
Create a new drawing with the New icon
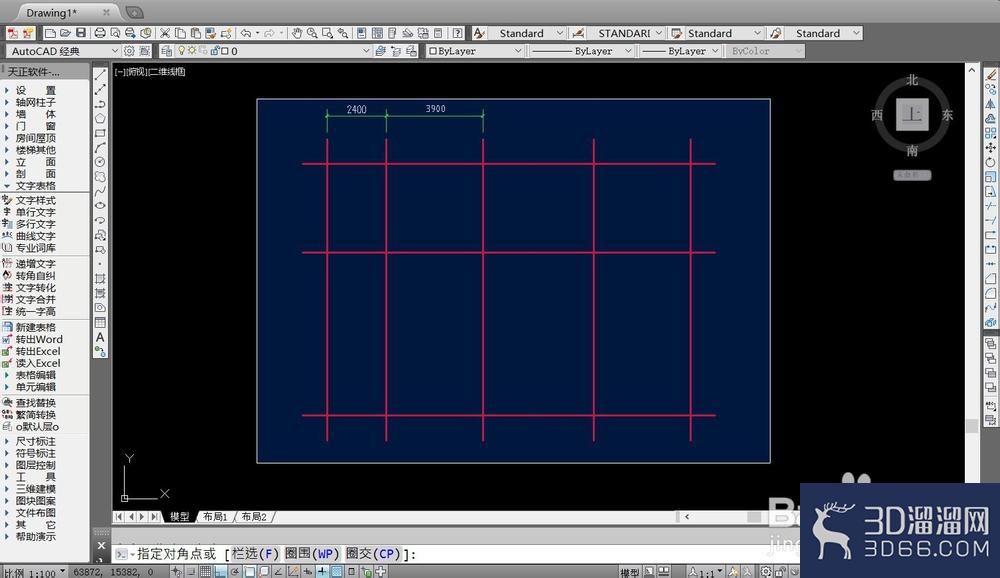[50, 33]
